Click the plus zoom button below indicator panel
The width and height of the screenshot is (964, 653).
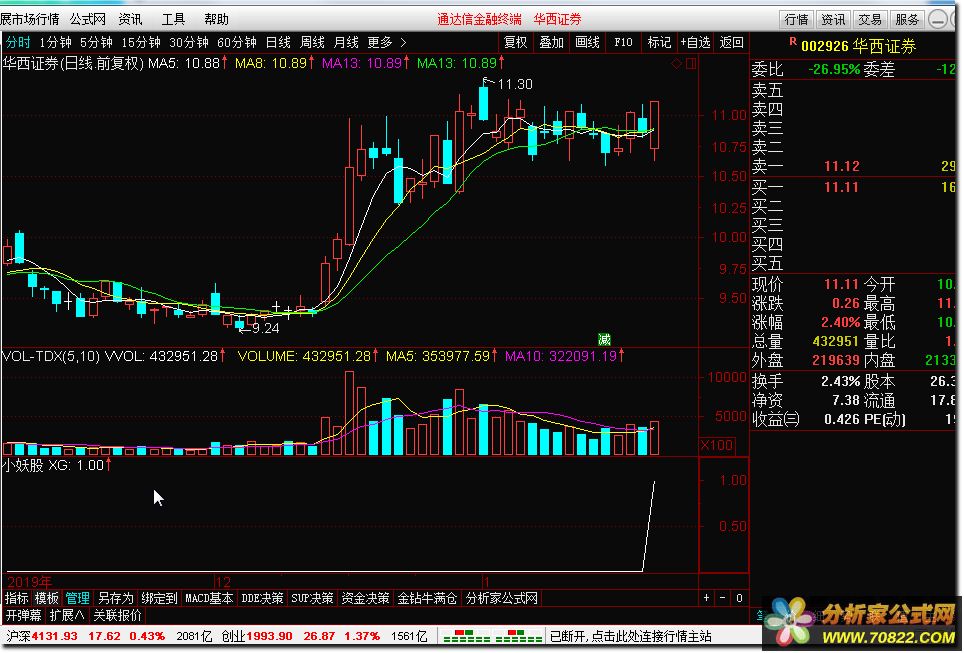pyautogui.click(x=707, y=598)
